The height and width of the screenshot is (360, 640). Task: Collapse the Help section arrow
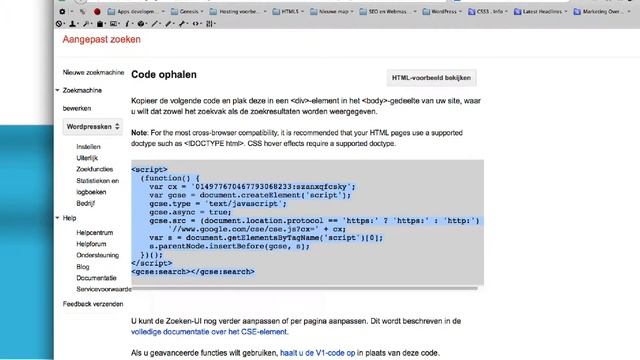tap(58, 218)
